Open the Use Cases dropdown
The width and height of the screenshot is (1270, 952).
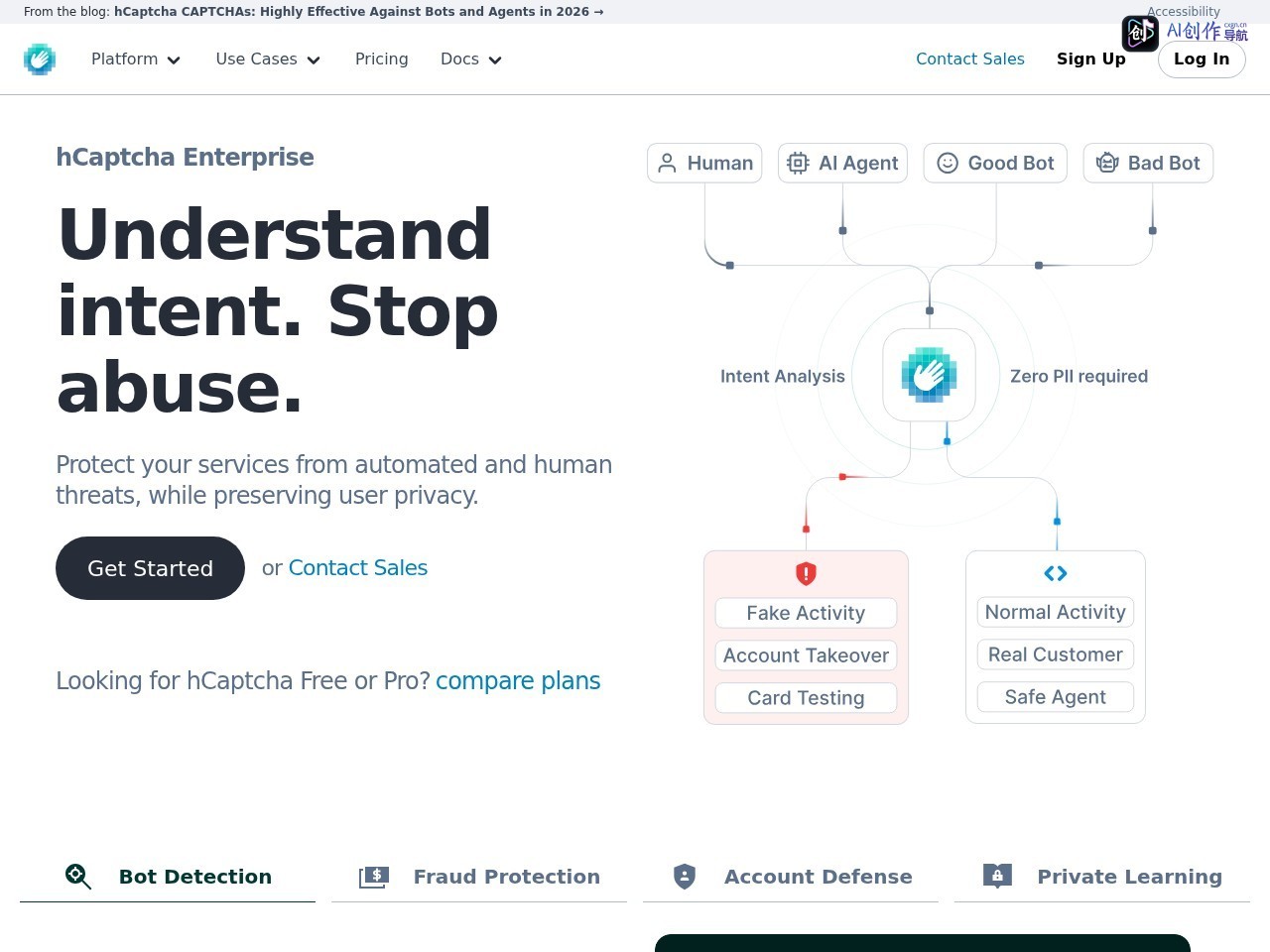click(x=268, y=59)
